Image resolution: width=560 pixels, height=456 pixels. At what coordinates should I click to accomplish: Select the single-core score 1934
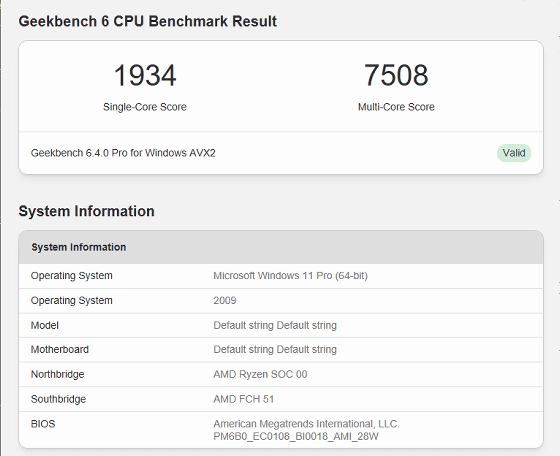click(145, 75)
